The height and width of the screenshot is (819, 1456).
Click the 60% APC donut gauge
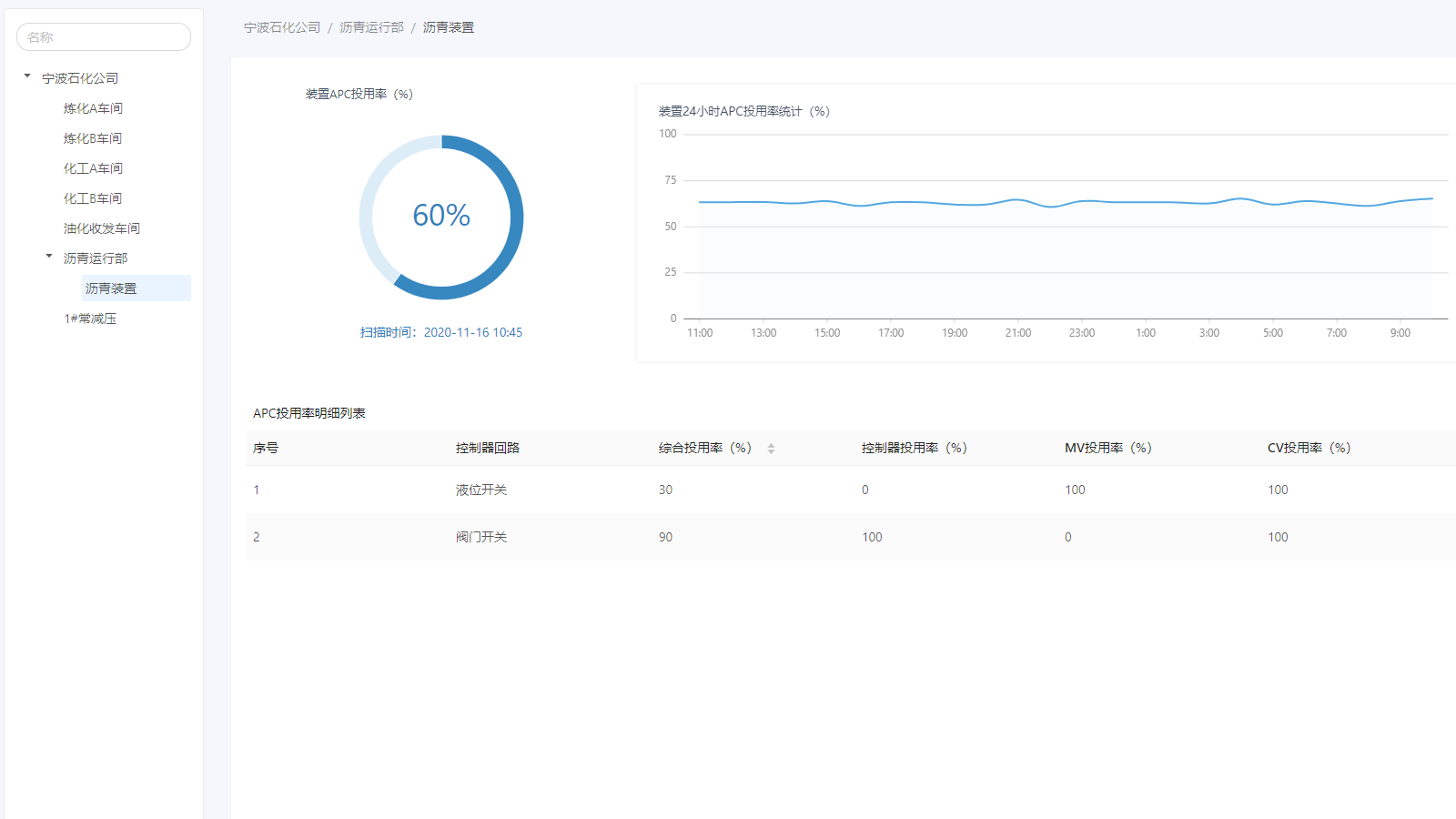pos(441,217)
